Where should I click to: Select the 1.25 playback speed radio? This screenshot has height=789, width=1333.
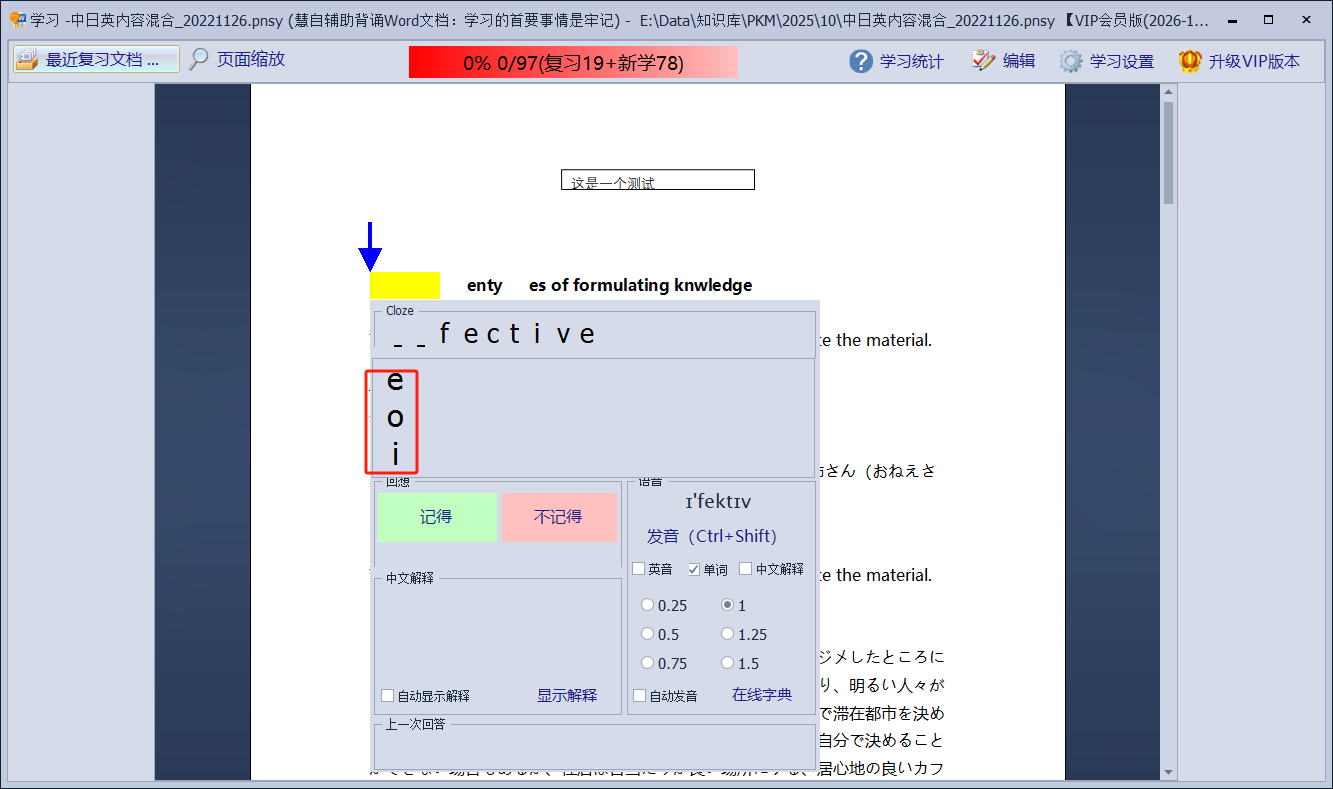point(728,633)
